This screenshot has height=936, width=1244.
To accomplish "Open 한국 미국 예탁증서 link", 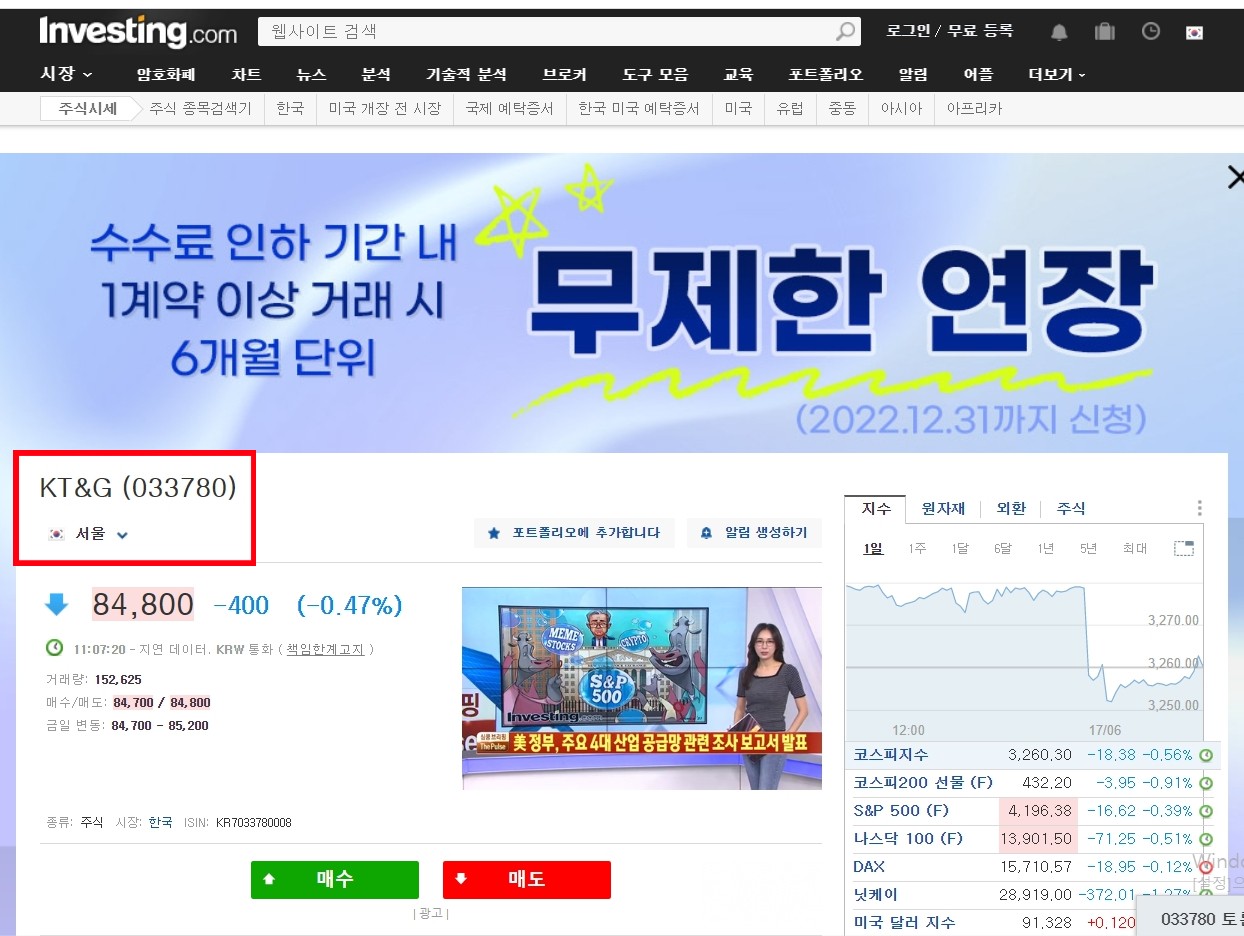I will [x=639, y=109].
